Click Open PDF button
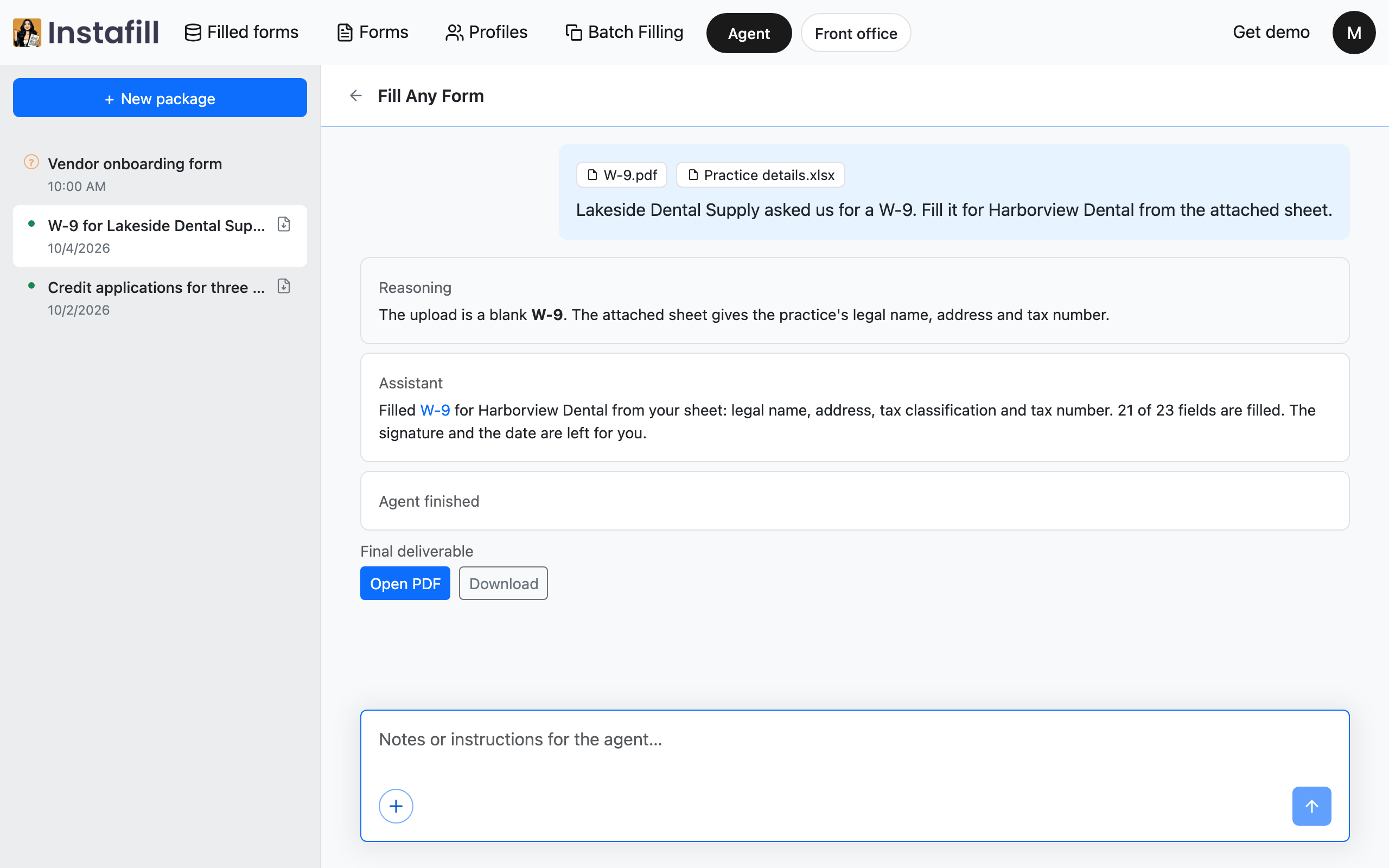 (x=405, y=583)
